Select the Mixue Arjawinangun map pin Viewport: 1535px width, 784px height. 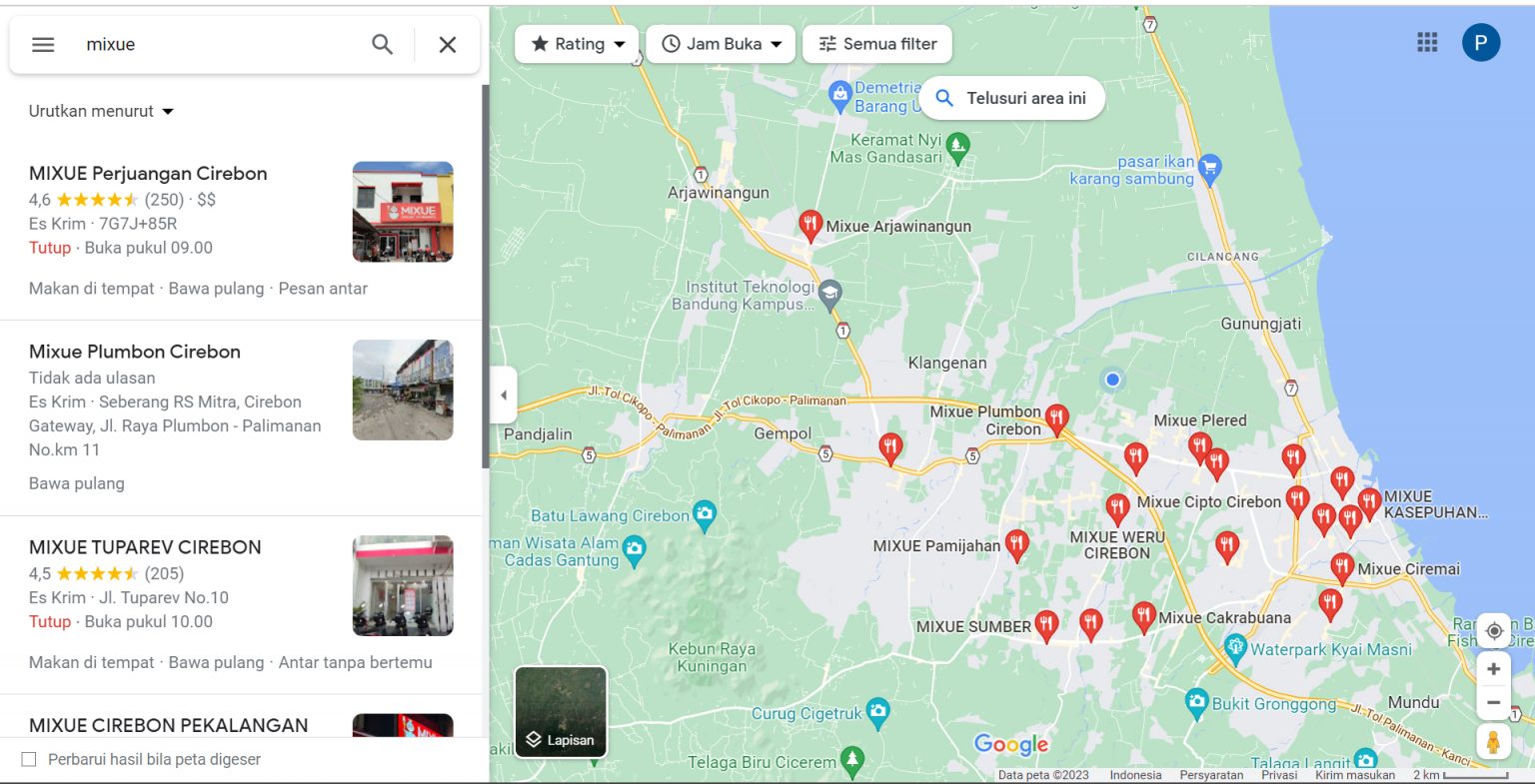(x=809, y=222)
